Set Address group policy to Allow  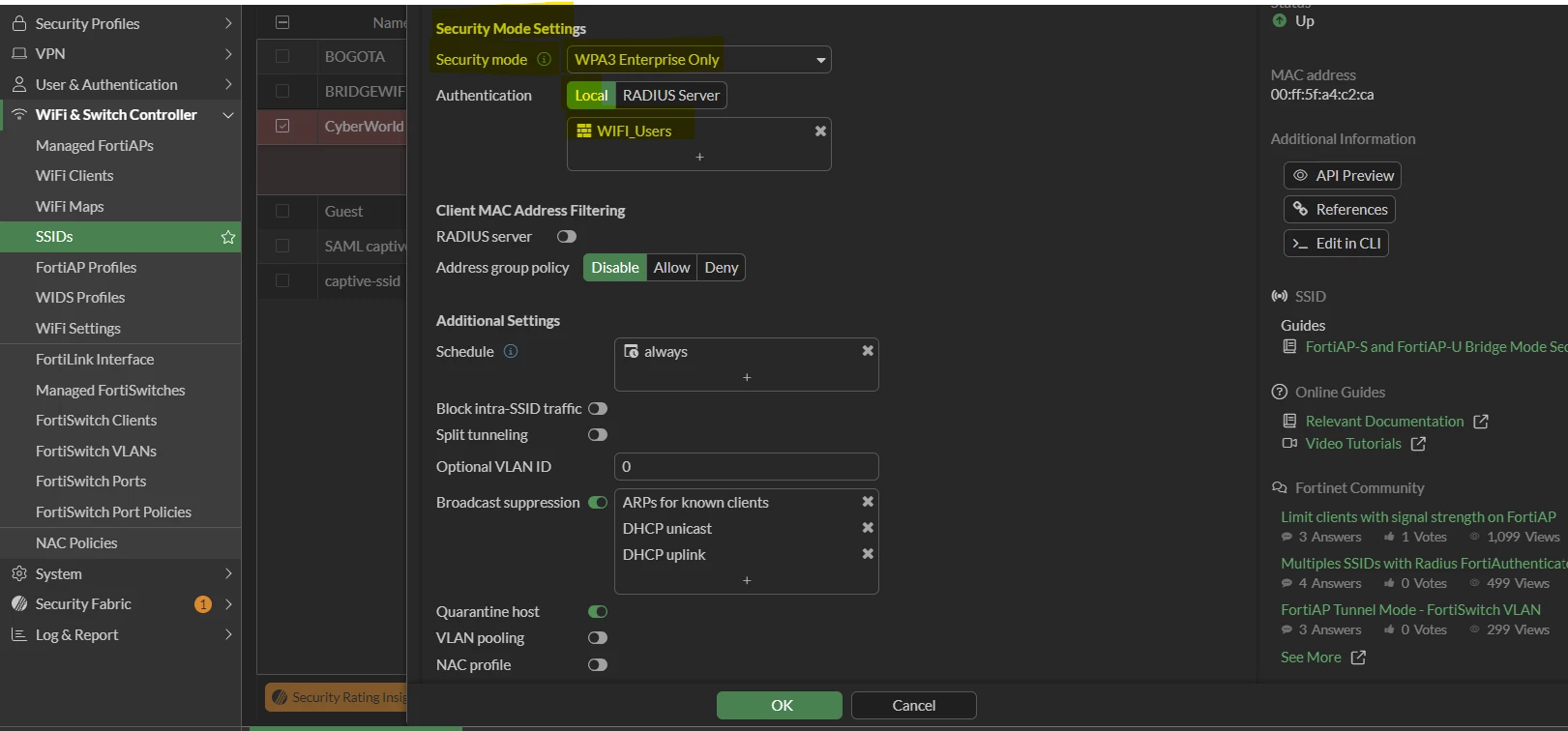coord(671,268)
